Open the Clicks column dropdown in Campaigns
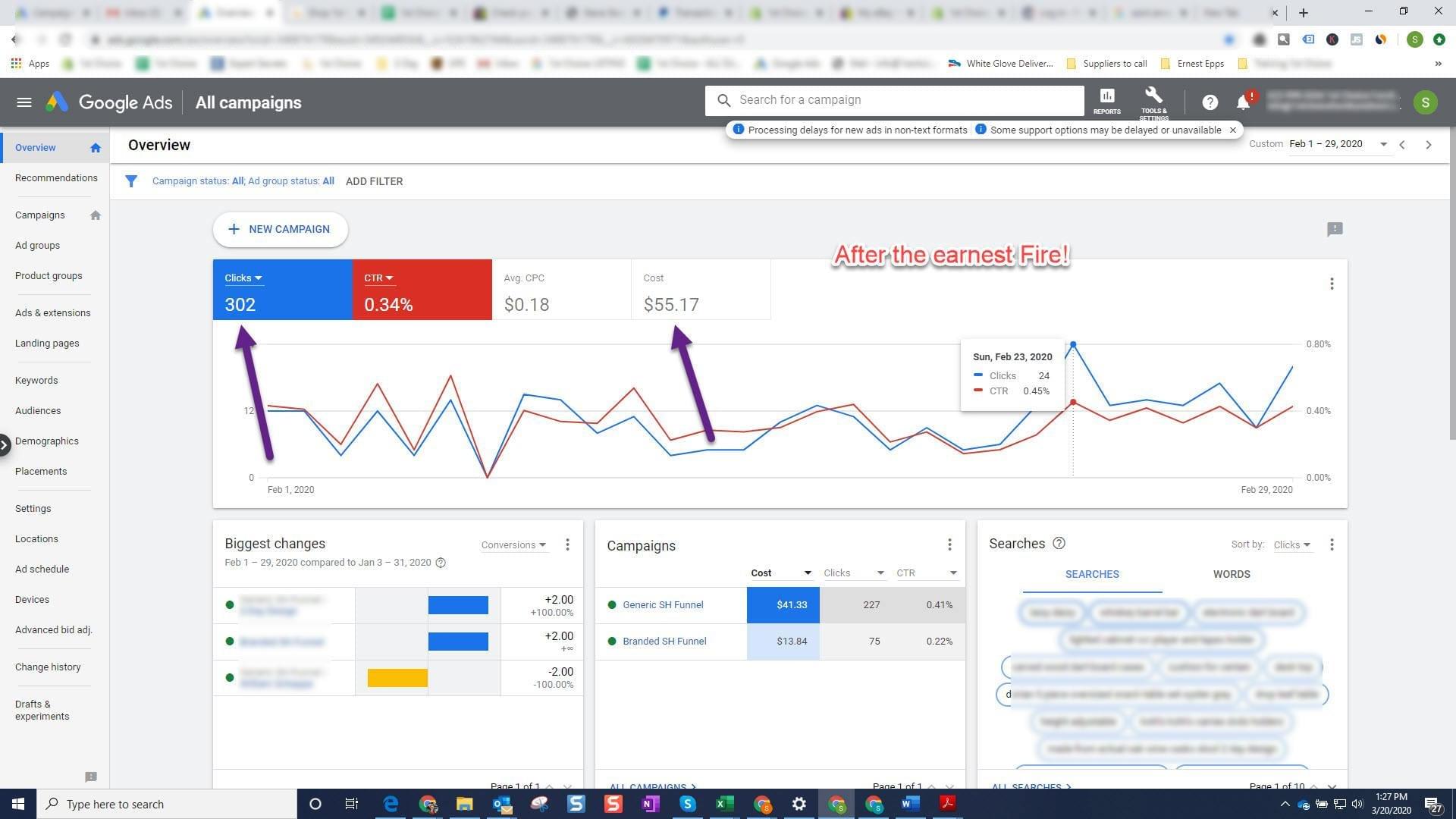1456x819 pixels. [854, 573]
